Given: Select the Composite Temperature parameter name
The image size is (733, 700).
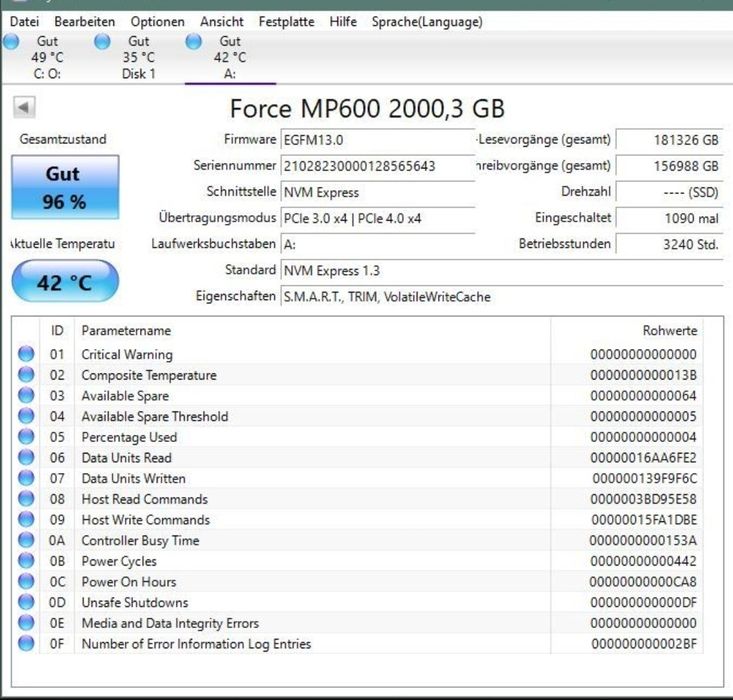Looking at the screenshot, I should click(x=149, y=375).
